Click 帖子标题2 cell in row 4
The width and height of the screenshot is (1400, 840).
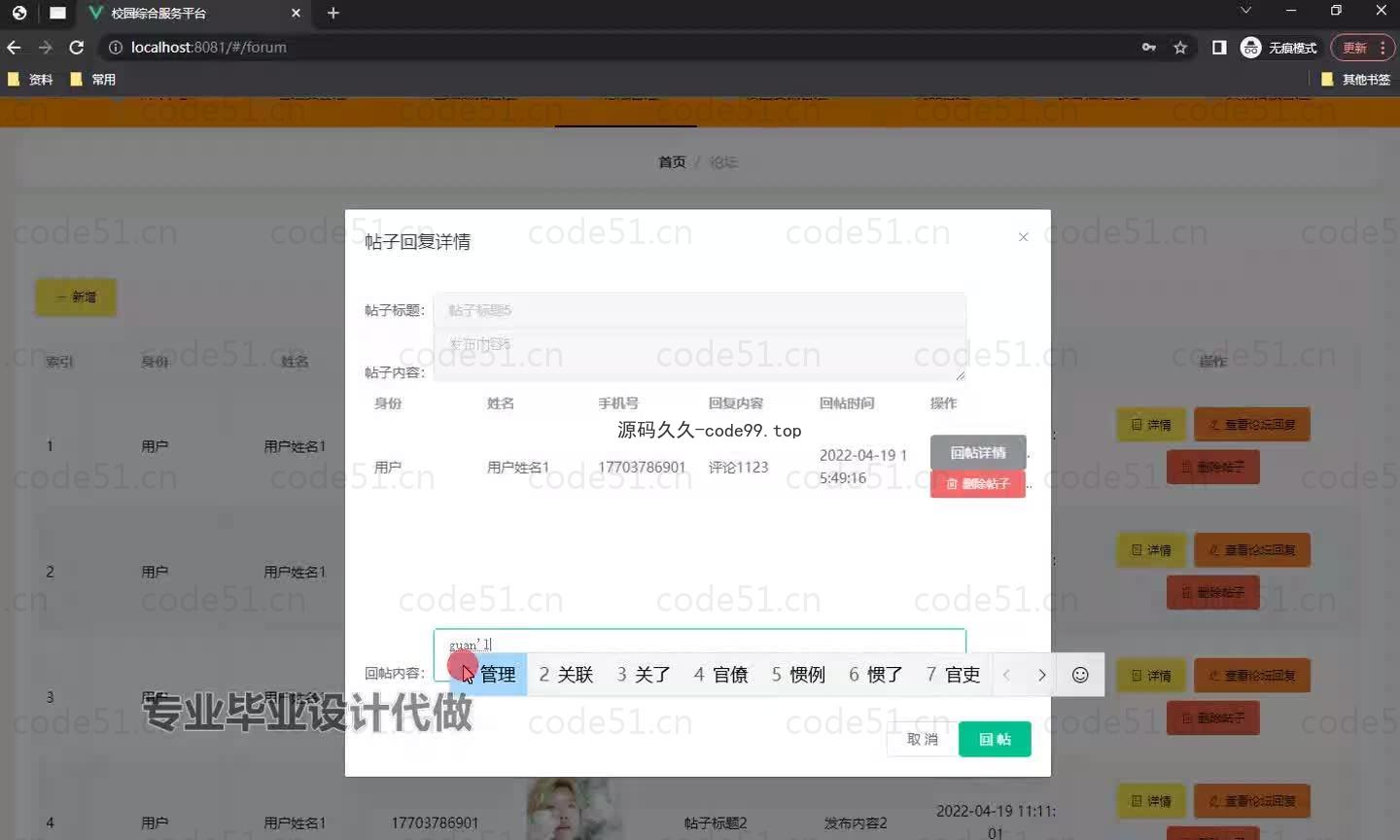click(x=716, y=823)
